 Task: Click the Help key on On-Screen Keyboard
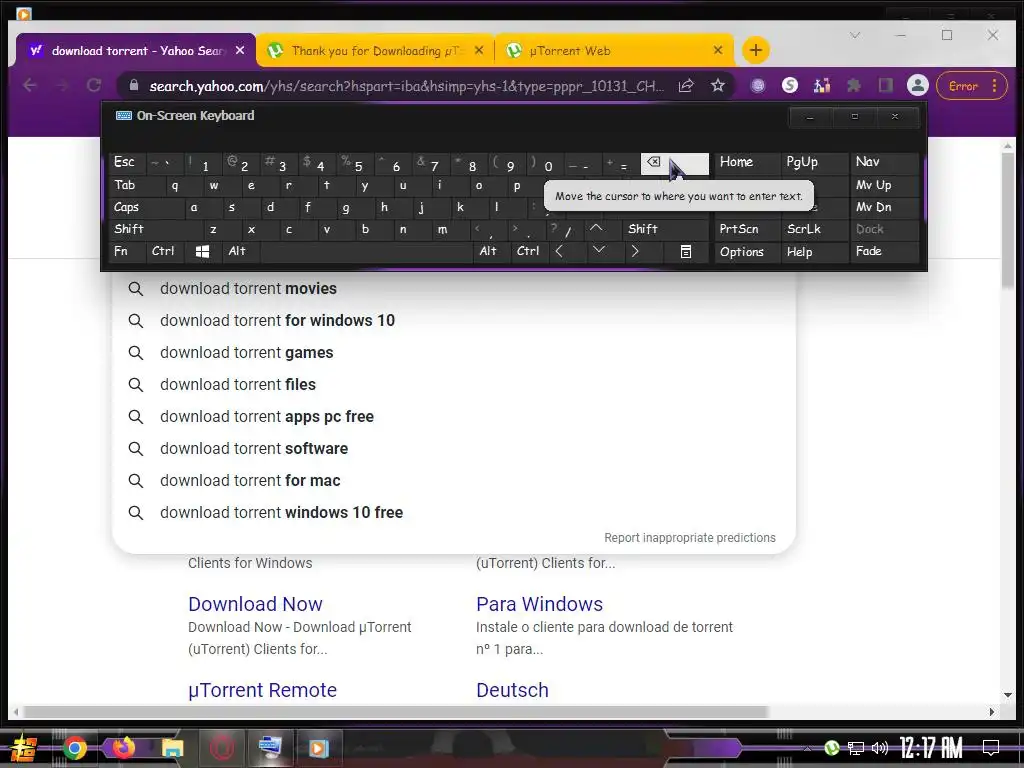(x=814, y=251)
